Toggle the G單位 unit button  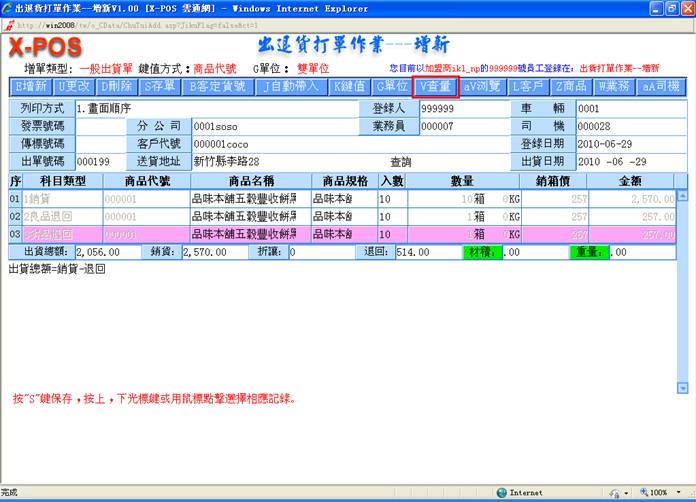click(390, 87)
